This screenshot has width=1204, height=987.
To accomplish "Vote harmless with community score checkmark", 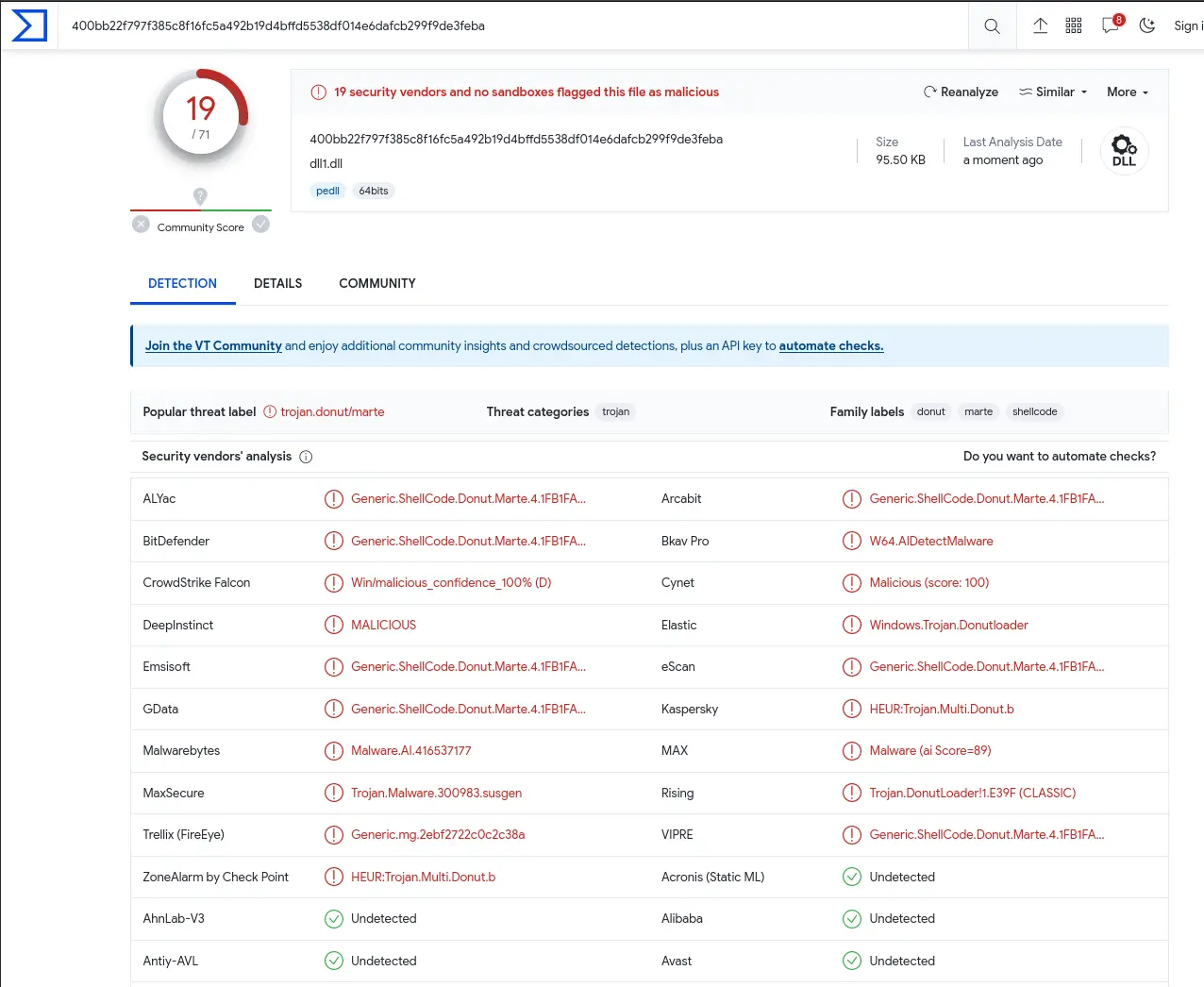I will pyautogui.click(x=261, y=225).
